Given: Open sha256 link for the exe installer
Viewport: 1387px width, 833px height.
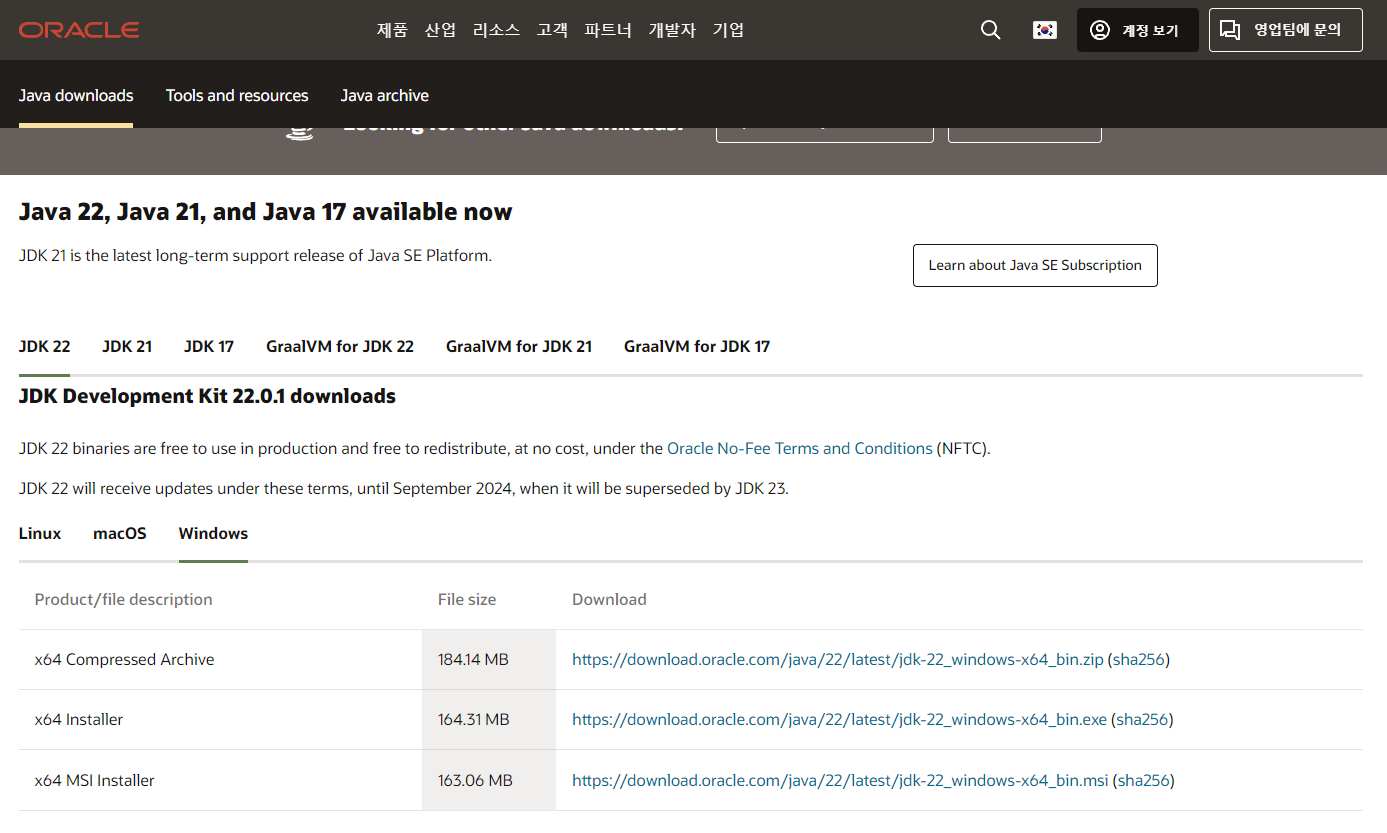Looking at the screenshot, I should pyautogui.click(x=1142, y=720).
